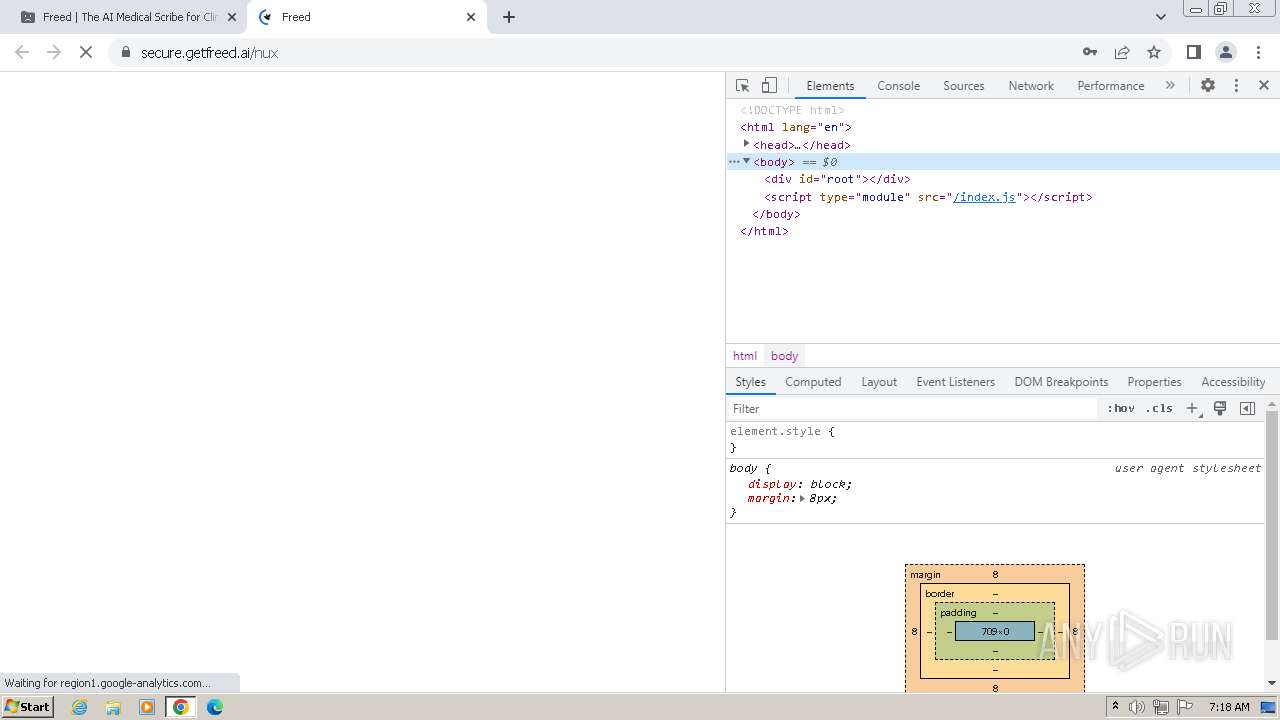Viewport: 1280px width, 720px height.
Task: Select the Elements tab
Action: coord(830,86)
